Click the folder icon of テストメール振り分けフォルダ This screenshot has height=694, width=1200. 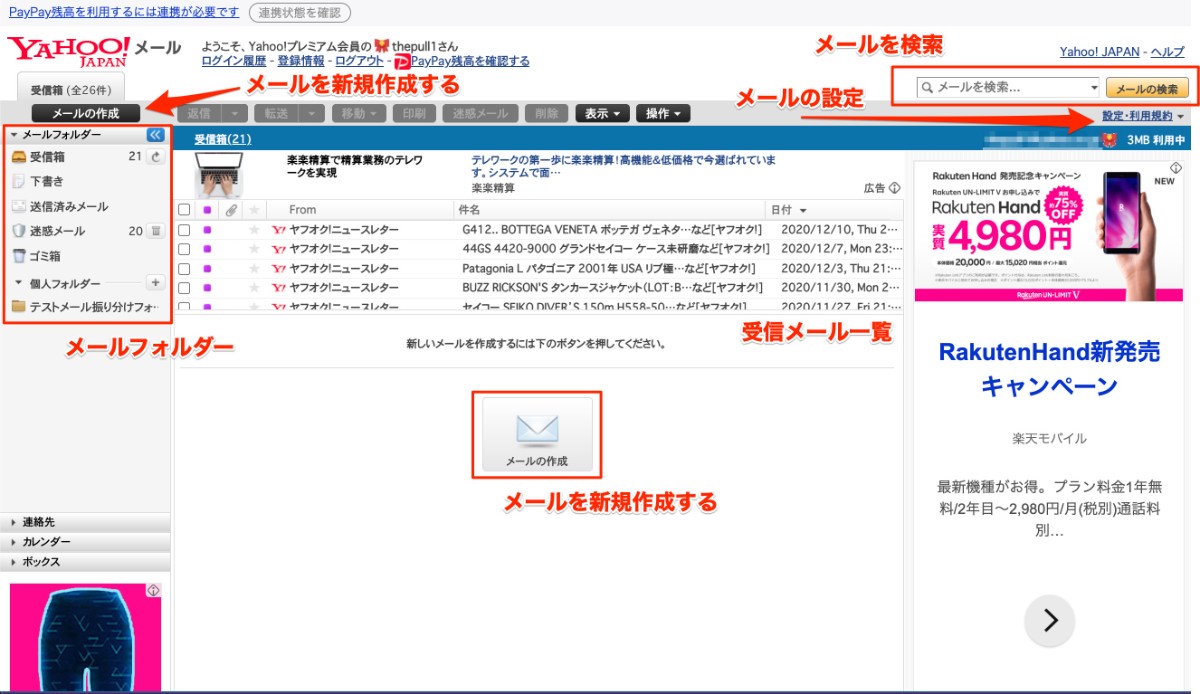(18, 306)
